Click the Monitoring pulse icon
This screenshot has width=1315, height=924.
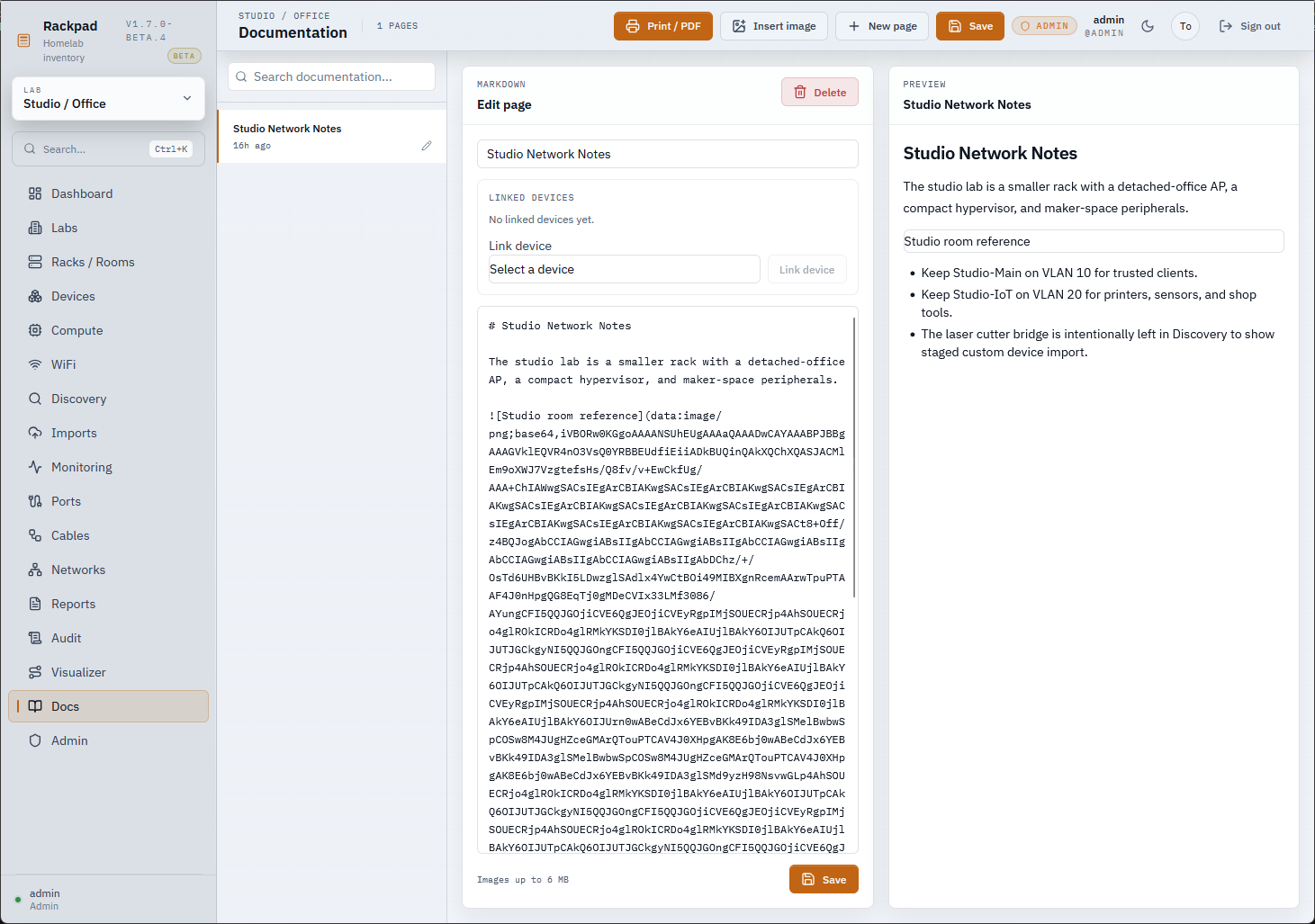35,467
